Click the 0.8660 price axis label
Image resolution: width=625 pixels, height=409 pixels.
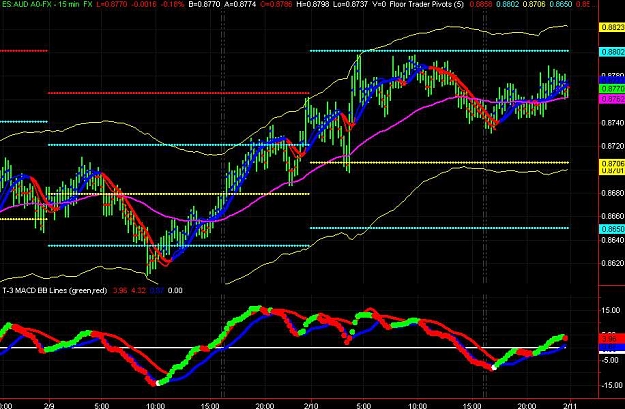pos(613,216)
